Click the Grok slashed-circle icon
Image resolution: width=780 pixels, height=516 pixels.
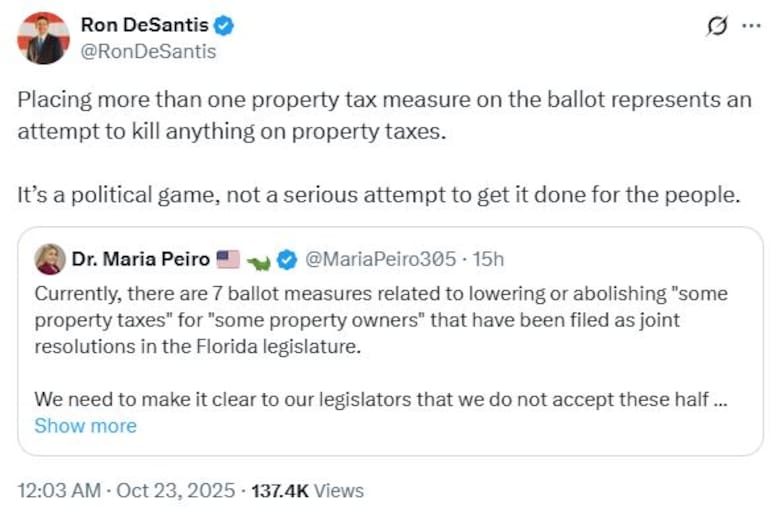(x=717, y=28)
